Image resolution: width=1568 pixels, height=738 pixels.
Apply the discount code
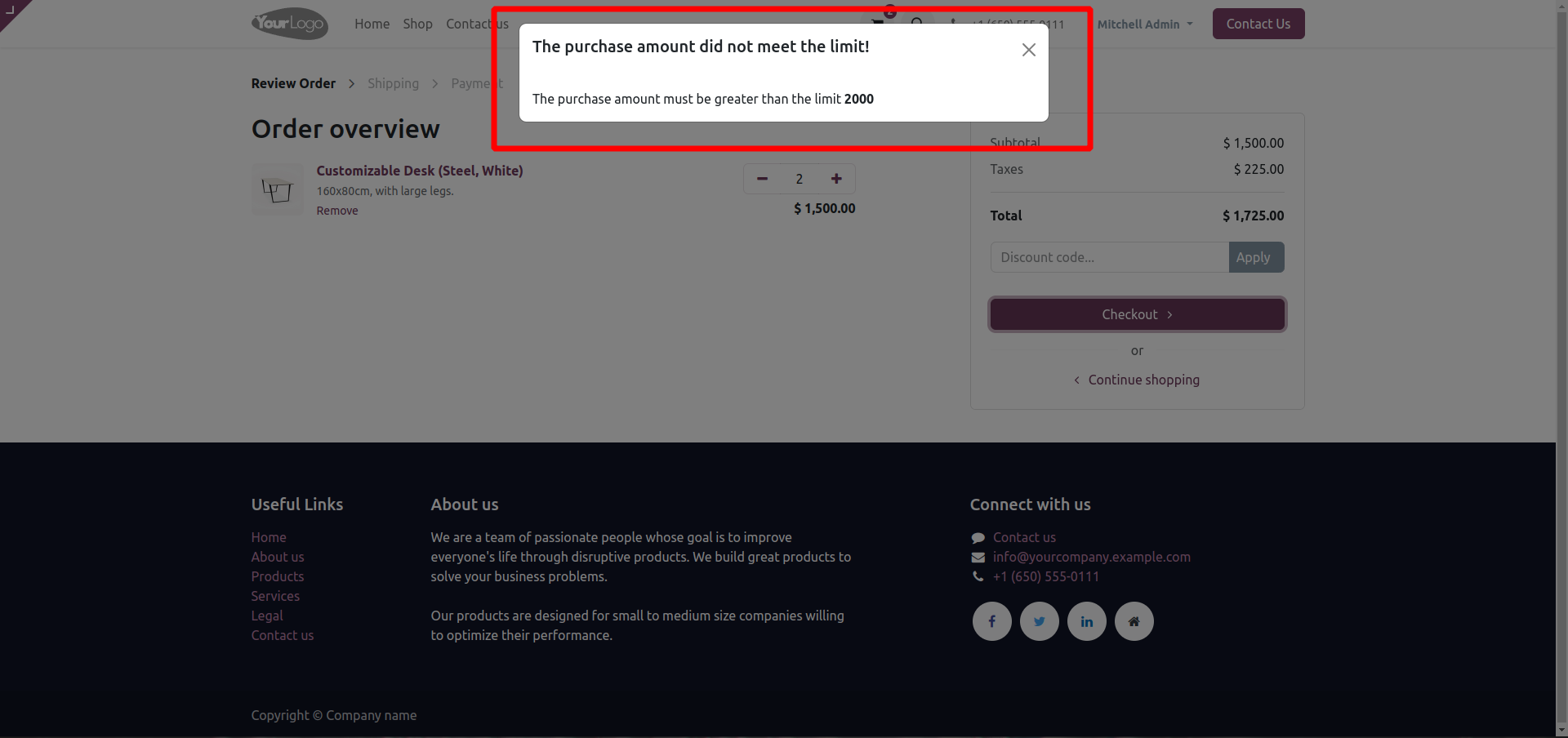pyautogui.click(x=1255, y=257)
